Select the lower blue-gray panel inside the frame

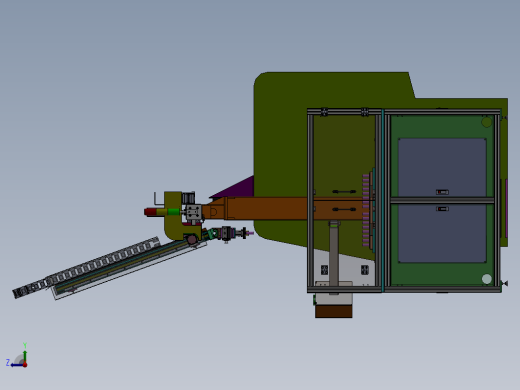coord(442,233)
